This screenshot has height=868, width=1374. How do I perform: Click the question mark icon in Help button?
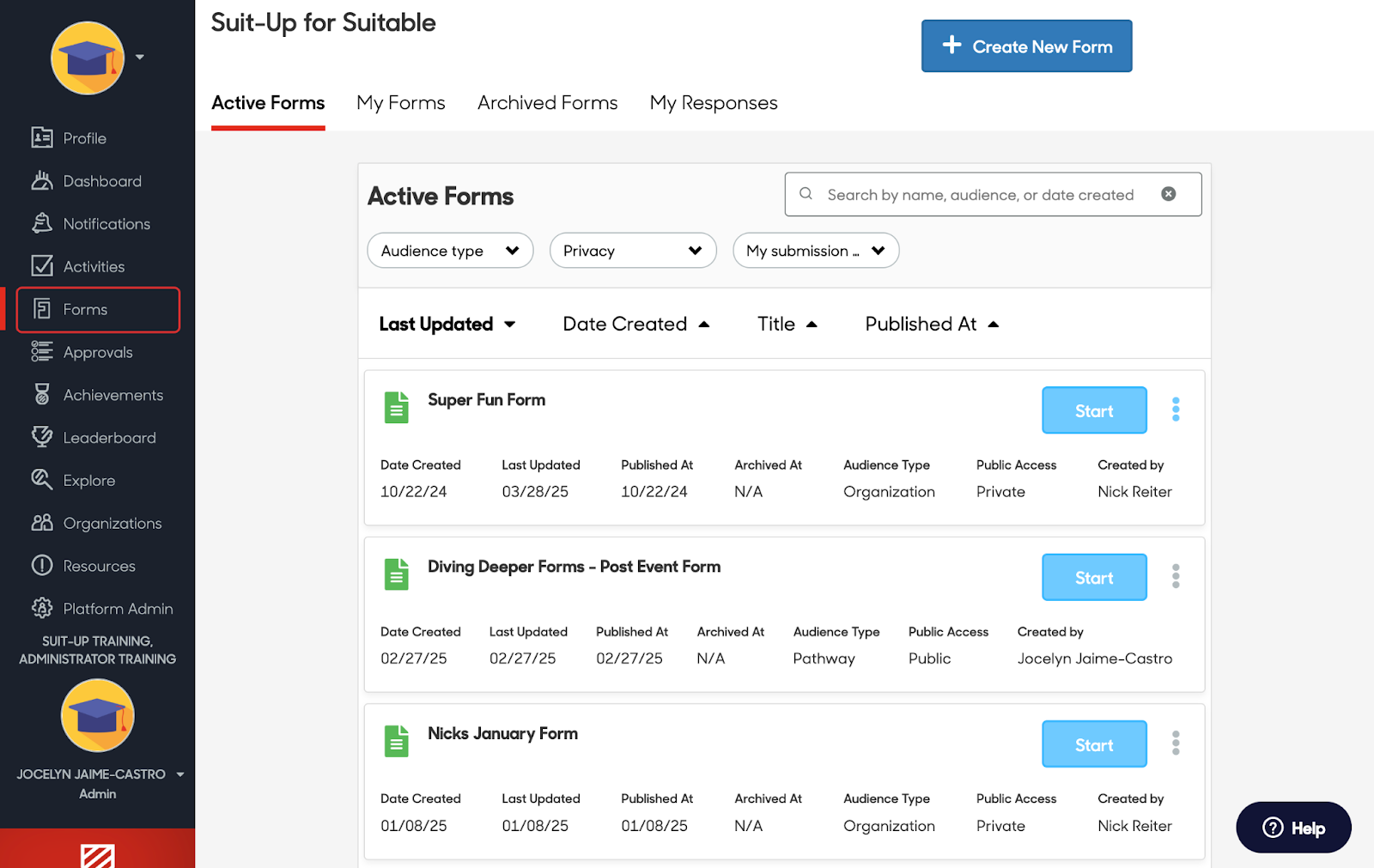[1273, 828]
